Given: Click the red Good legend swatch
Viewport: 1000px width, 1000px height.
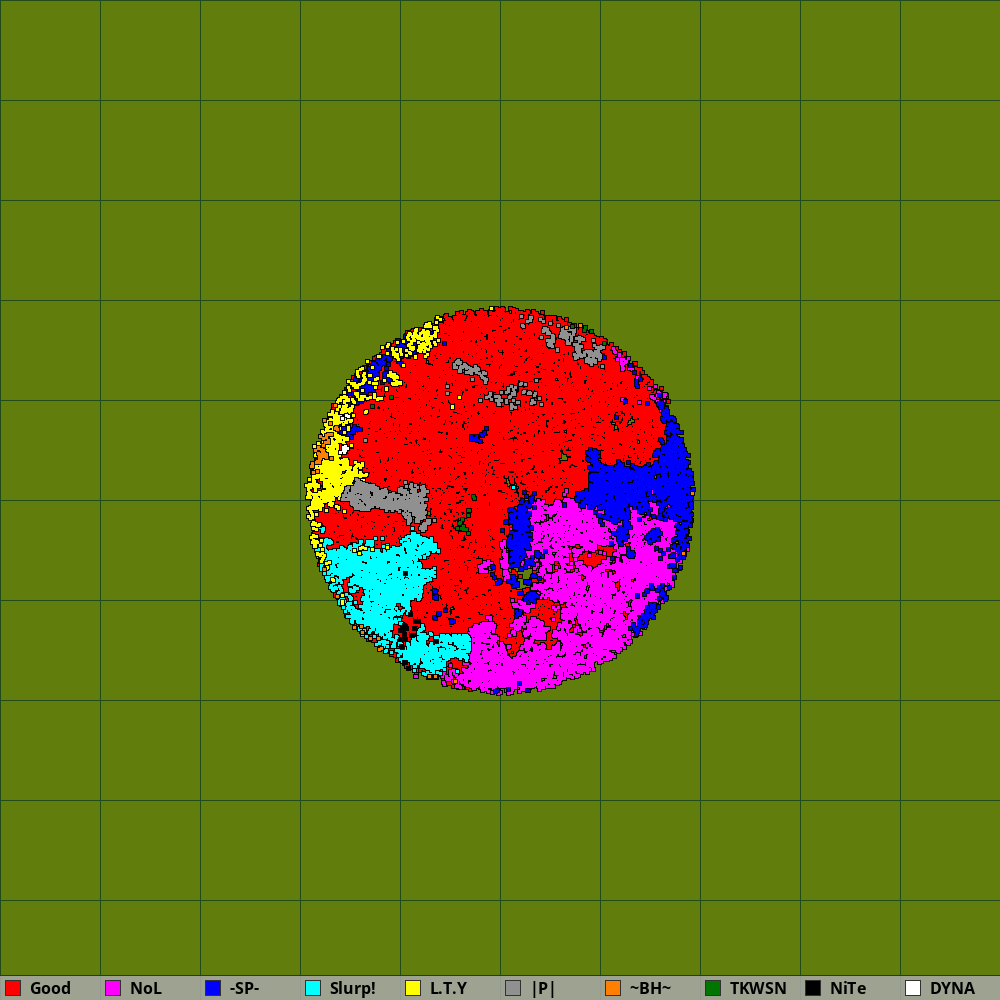Looking at the screenshot, I should 13,988.
